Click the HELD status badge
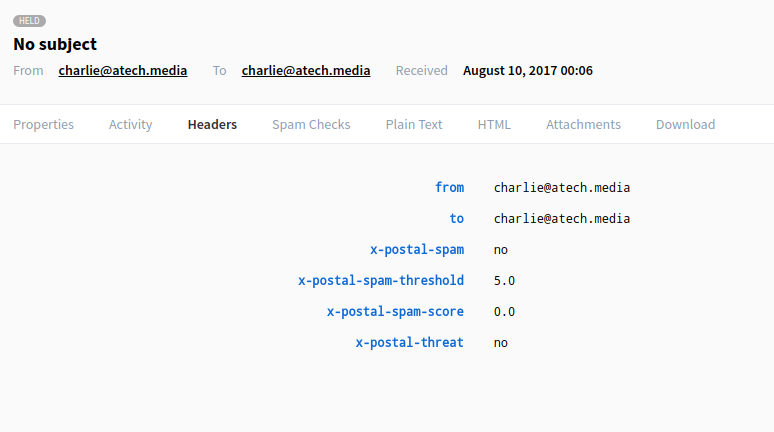This screenshot has height=432, width=774. [29, 21]
